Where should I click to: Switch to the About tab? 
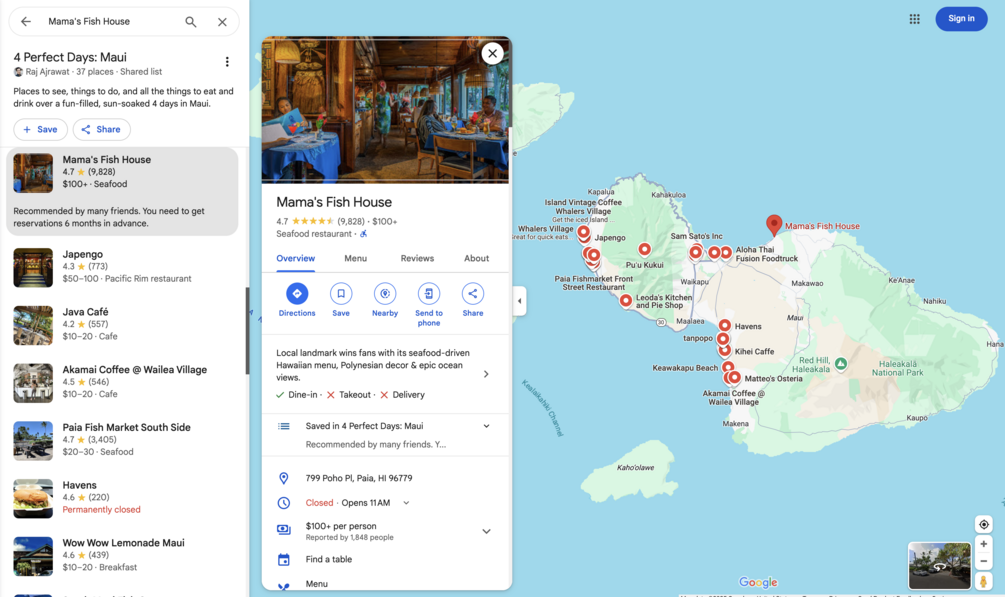pos(476,258)
